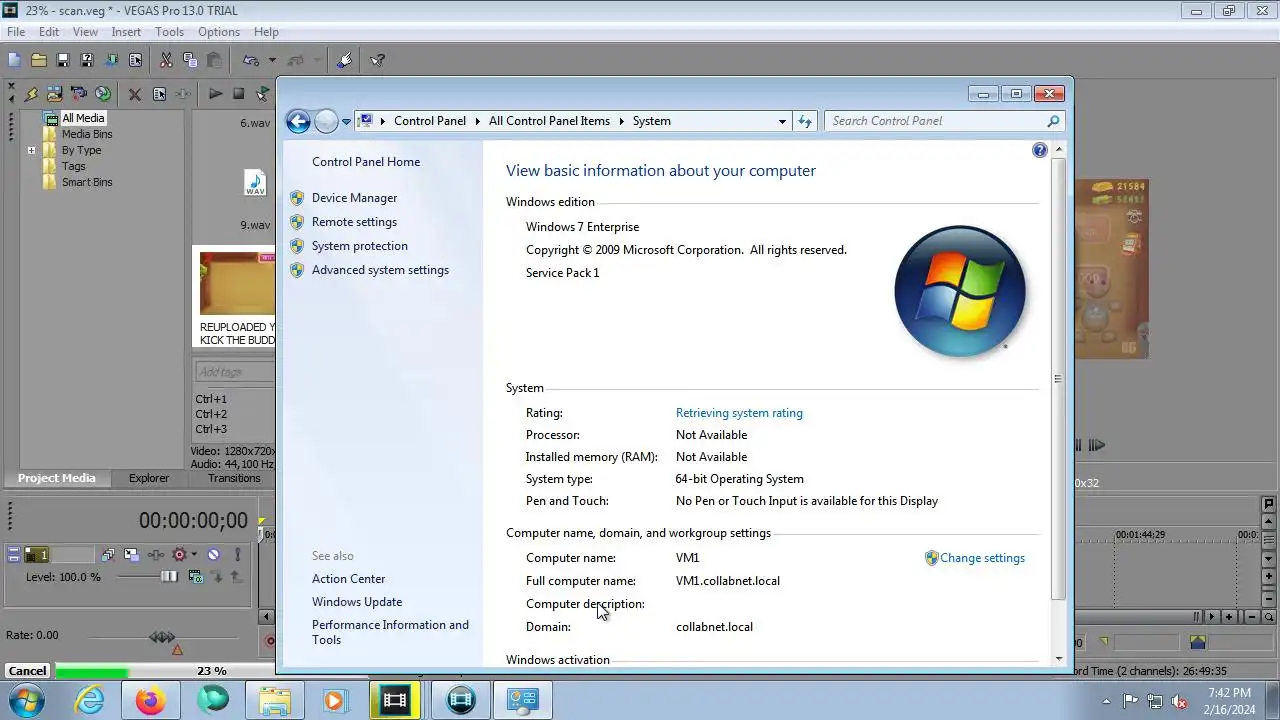Open the Edit menu in VEGAS

[x=49, y=32]
